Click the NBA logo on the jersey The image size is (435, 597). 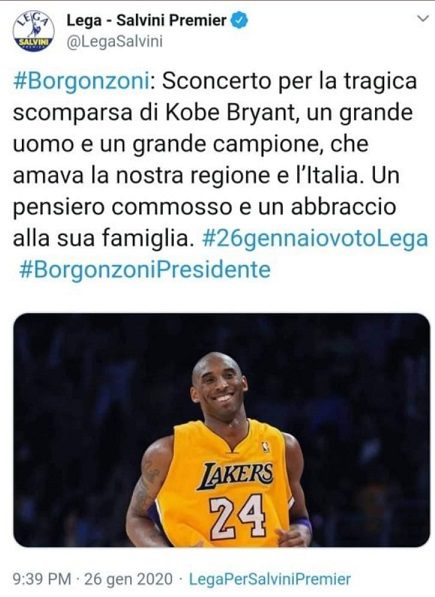[x=266, y=447]
